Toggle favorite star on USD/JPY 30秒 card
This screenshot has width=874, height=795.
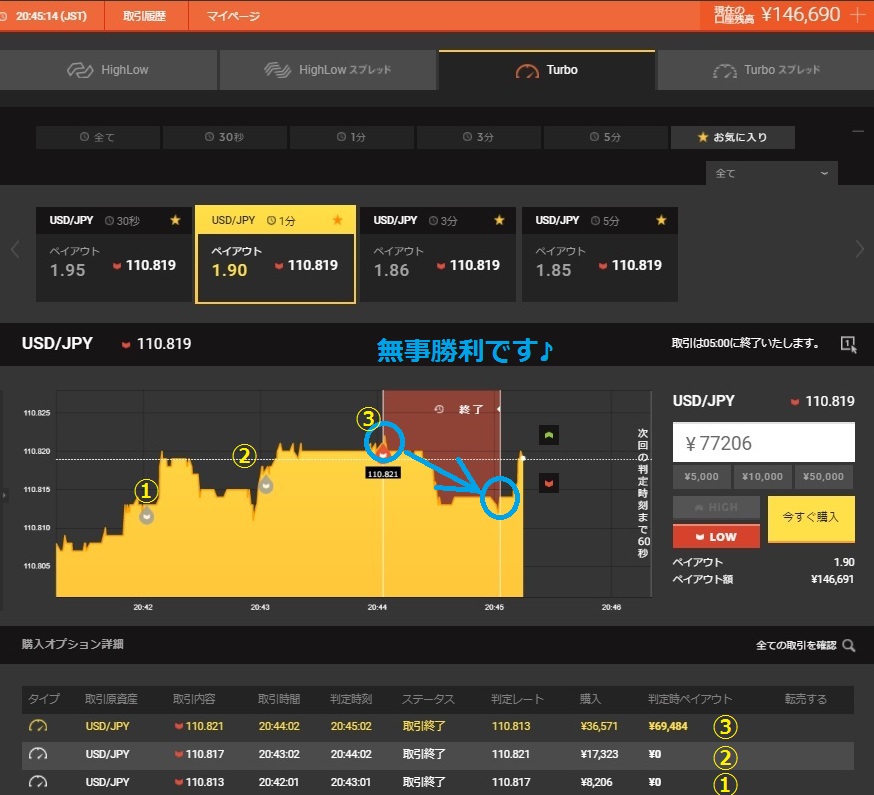coord(175,220)
